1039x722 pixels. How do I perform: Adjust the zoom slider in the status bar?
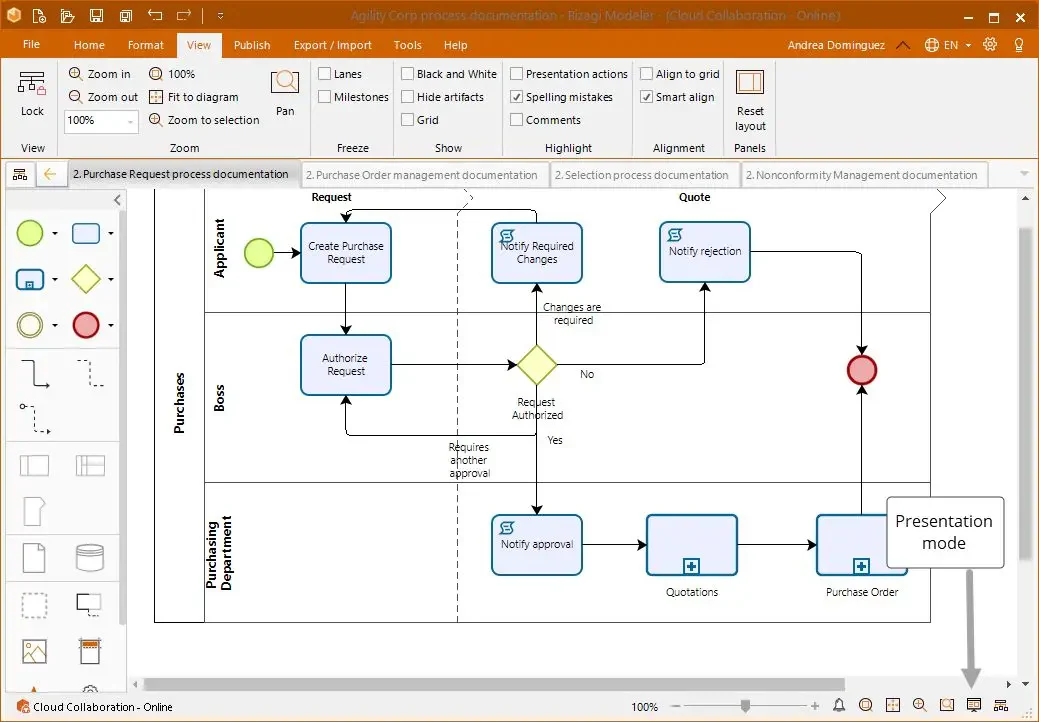745,706
